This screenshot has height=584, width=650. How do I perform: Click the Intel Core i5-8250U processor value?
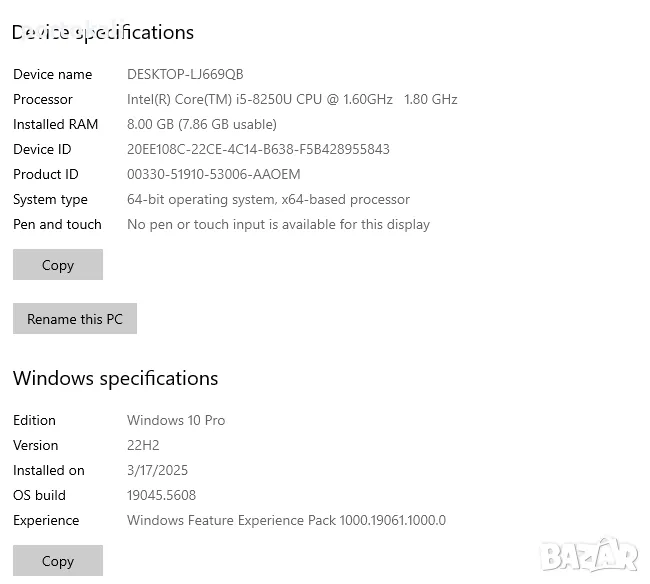click(x=292, y=99)
